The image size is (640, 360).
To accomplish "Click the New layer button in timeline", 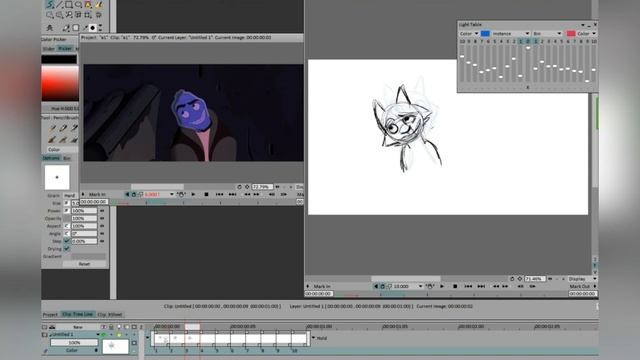I will tap(78, 327).
